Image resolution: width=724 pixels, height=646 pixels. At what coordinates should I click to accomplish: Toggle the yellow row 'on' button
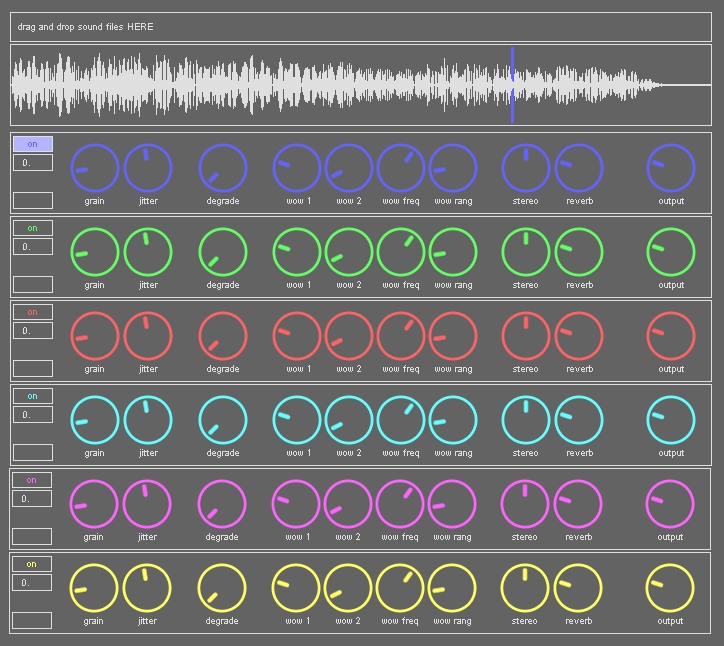32,564
